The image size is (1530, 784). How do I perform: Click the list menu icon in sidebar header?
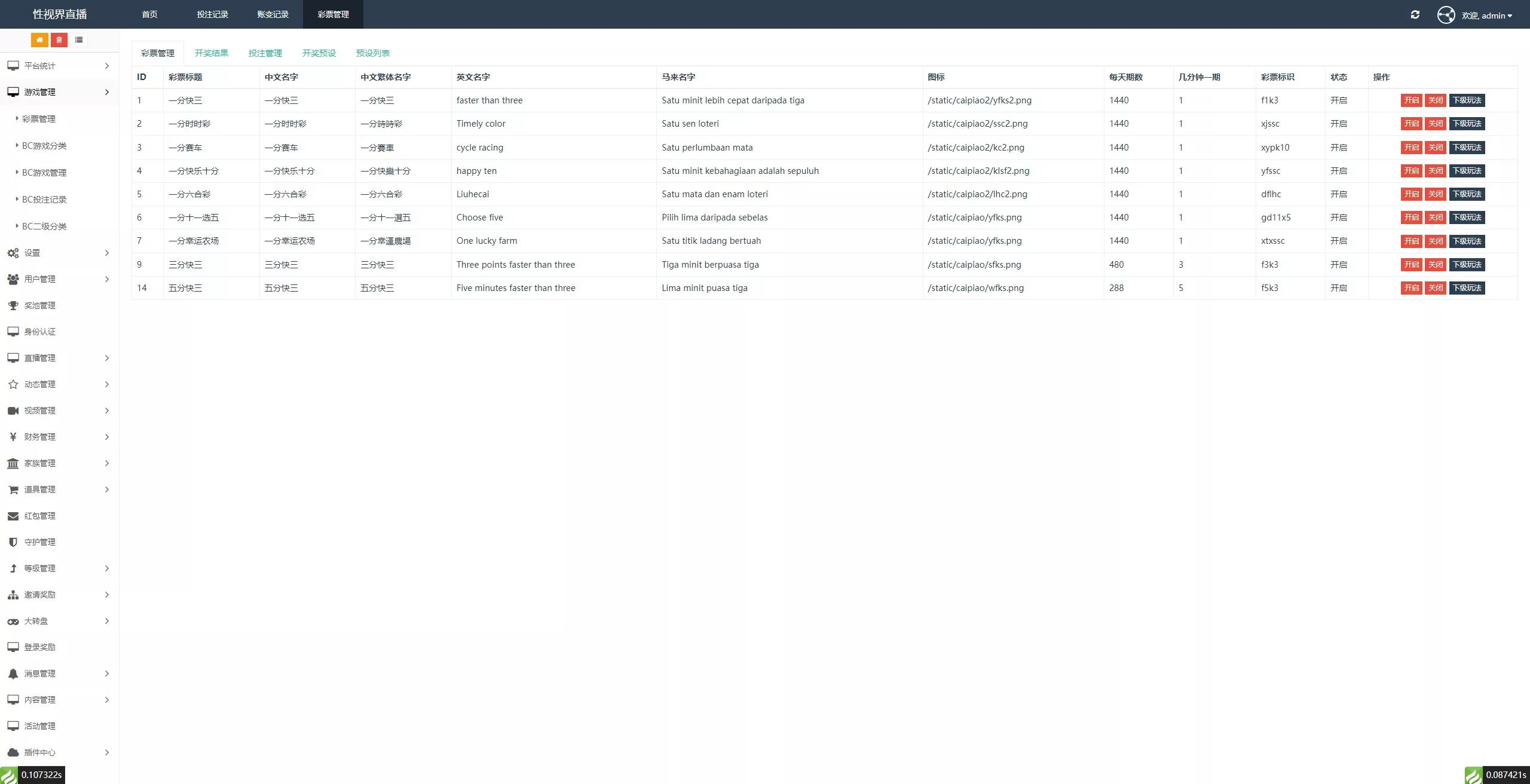79,40
